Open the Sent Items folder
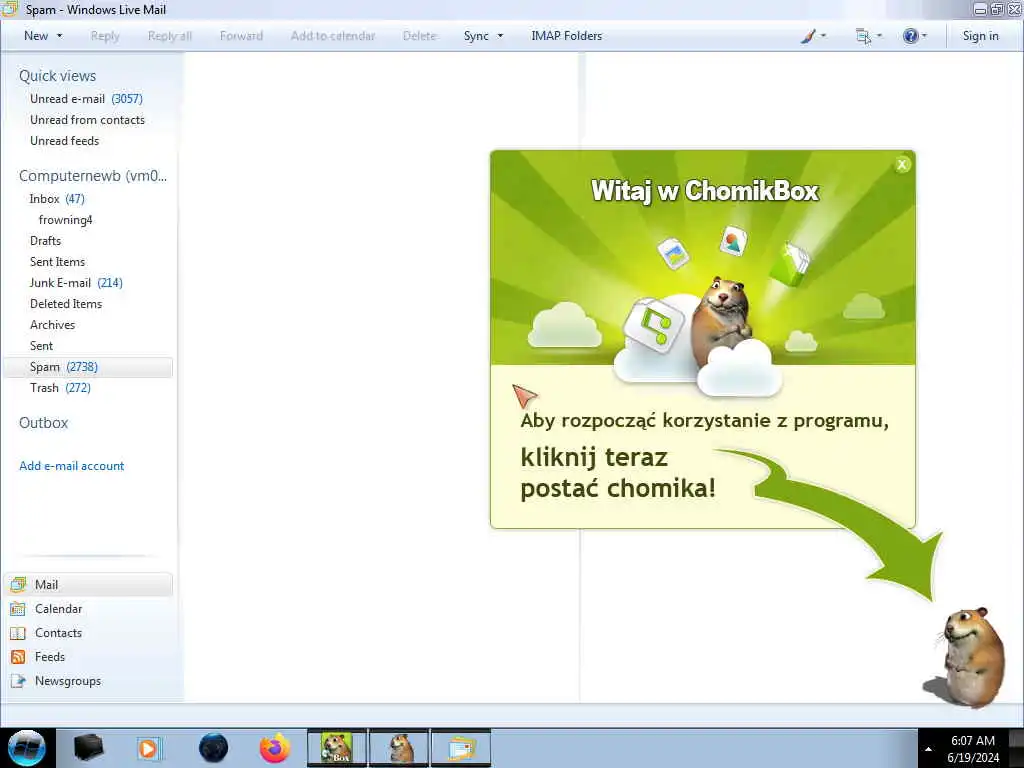 57,261
